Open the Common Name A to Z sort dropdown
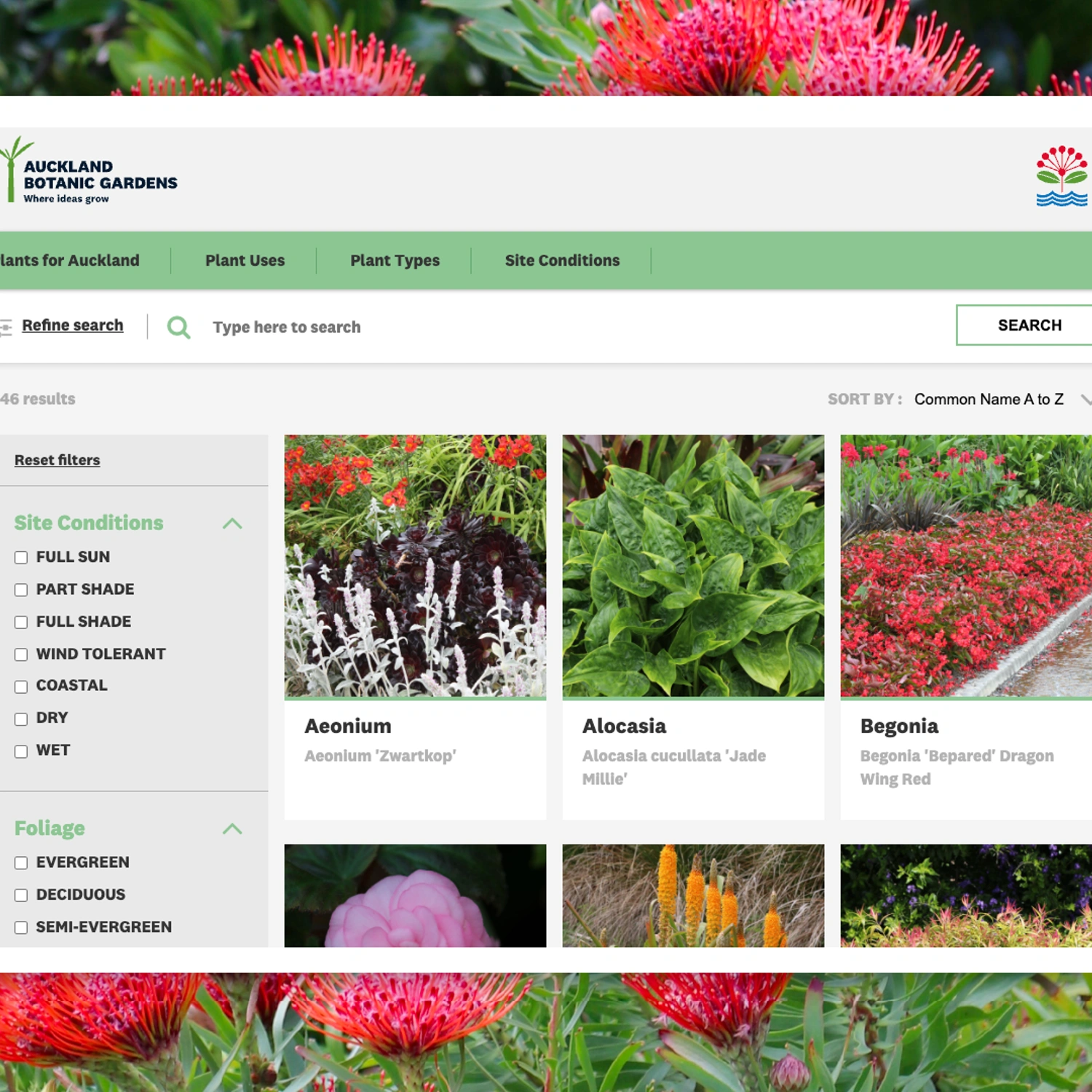This screenshot has height=1092, width=1092. (989, 399)
